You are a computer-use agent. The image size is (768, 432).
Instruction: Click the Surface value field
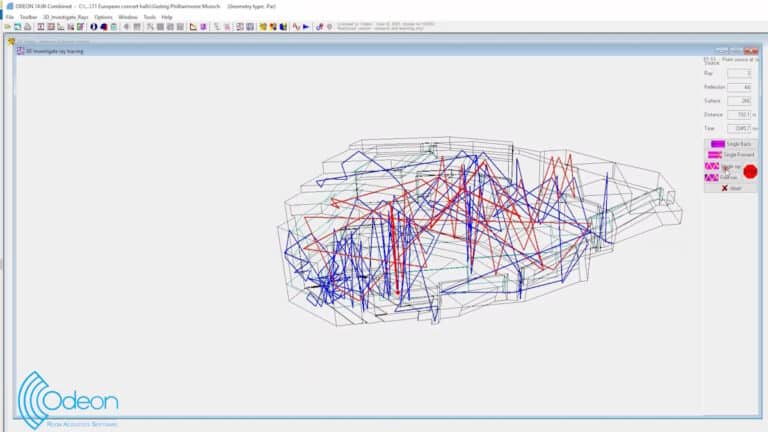[x=739, y=101]
